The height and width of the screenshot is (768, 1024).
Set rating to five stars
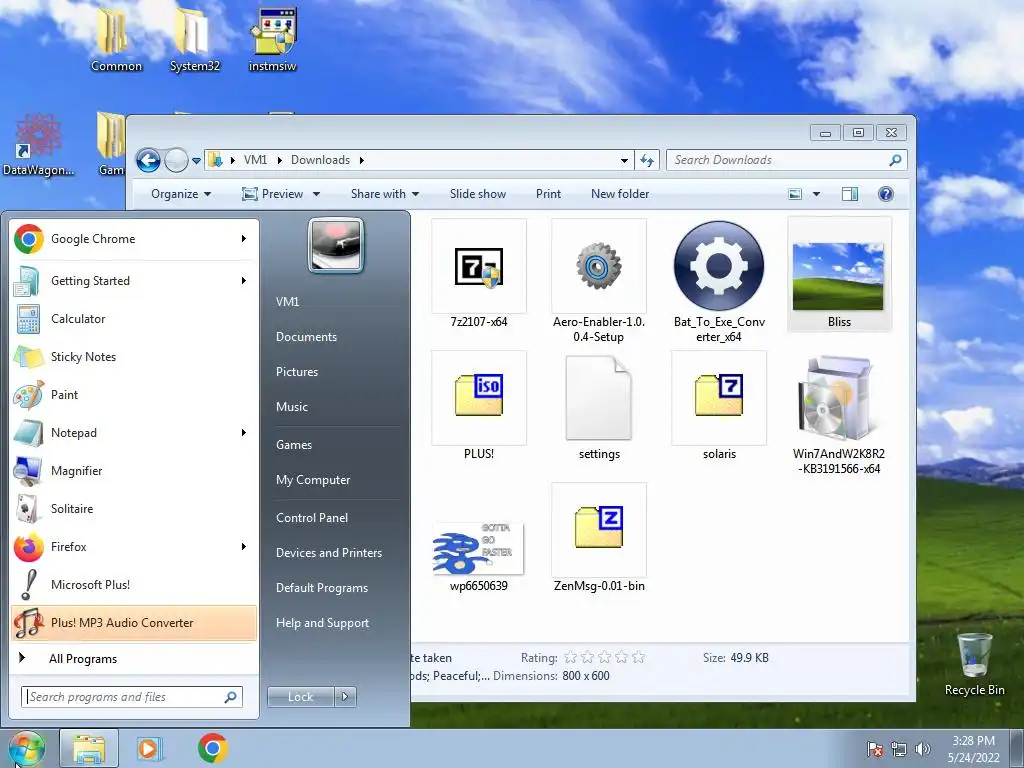point(639,658)
